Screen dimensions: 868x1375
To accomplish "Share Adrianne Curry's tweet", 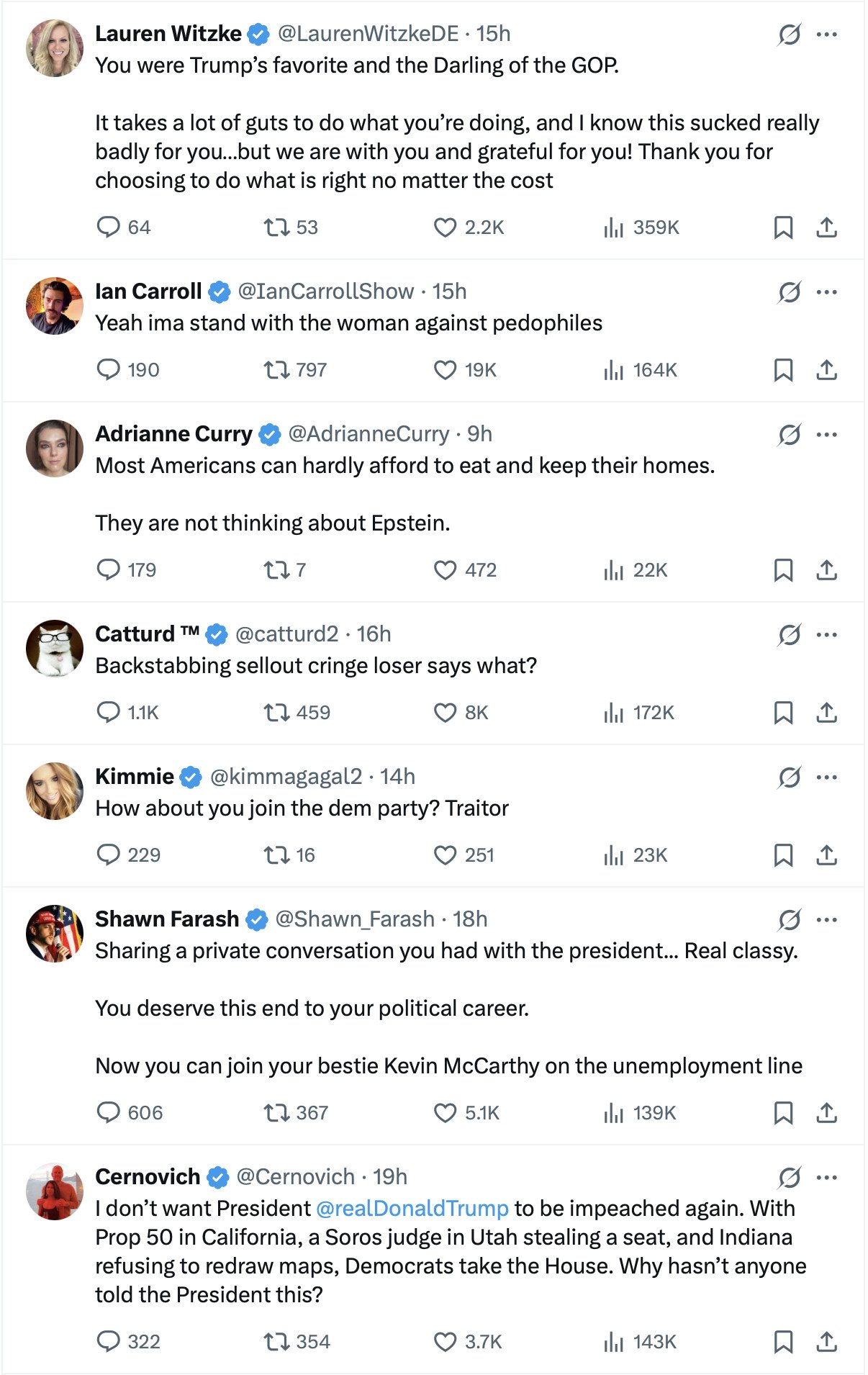I will pyautogui.click(x=827, y=570).
